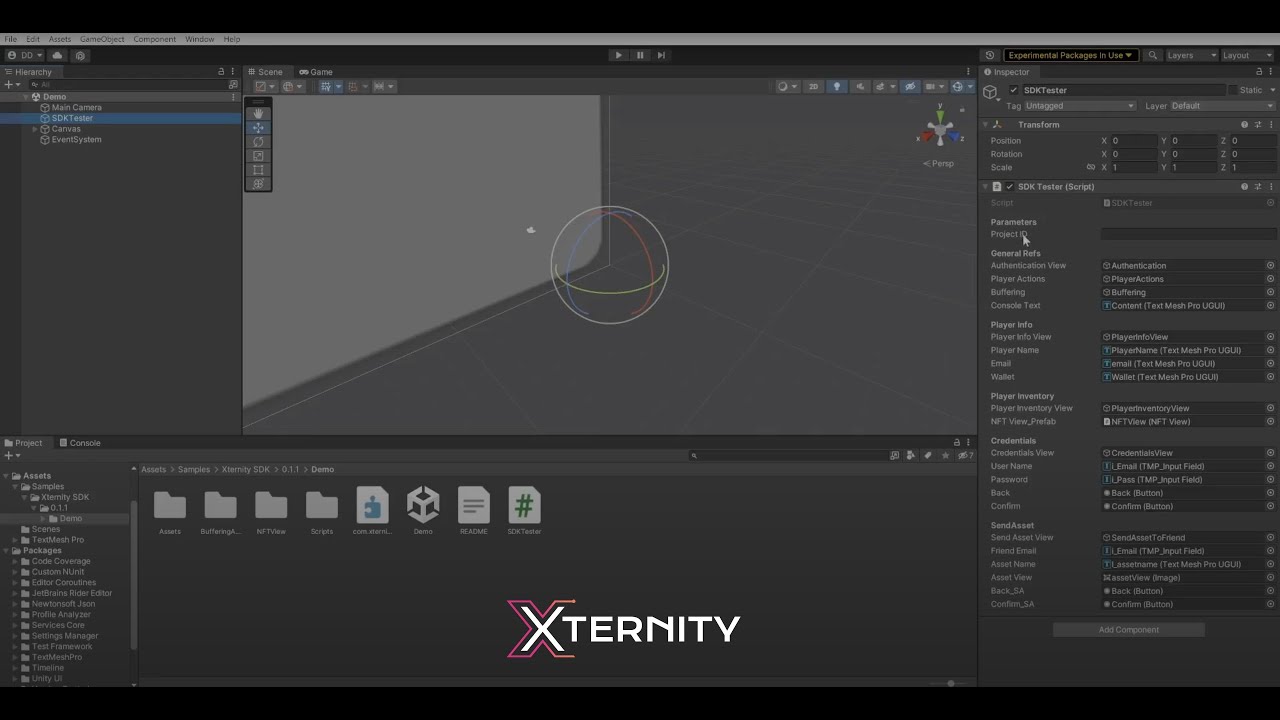Click the Pause button
The image size is (1280, 720).
coord(640,55)
